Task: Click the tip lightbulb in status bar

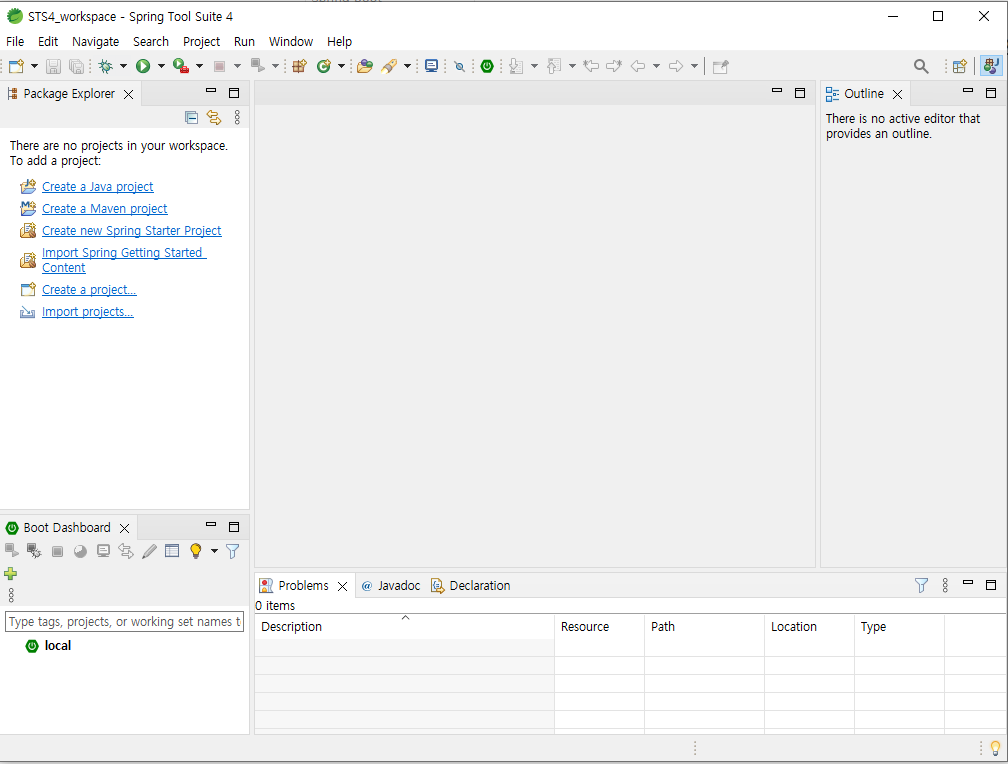Action: point(995,749)
